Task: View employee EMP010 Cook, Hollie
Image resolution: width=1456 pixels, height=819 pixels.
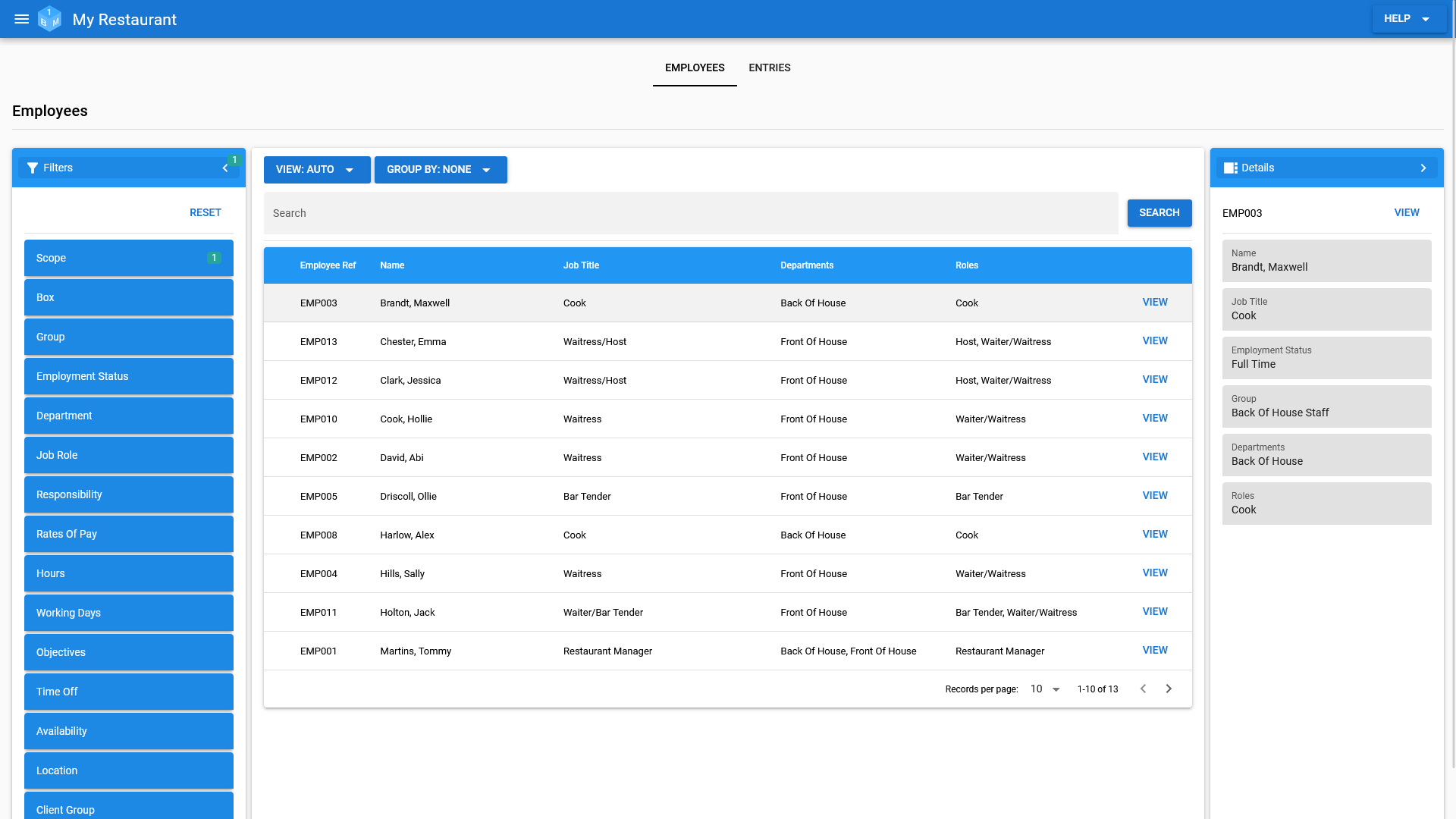Action: (1155, 418)
